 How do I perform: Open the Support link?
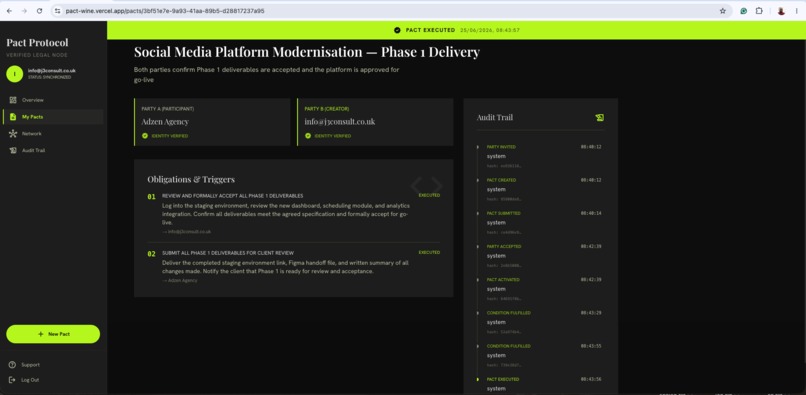[x=25, y=365]
